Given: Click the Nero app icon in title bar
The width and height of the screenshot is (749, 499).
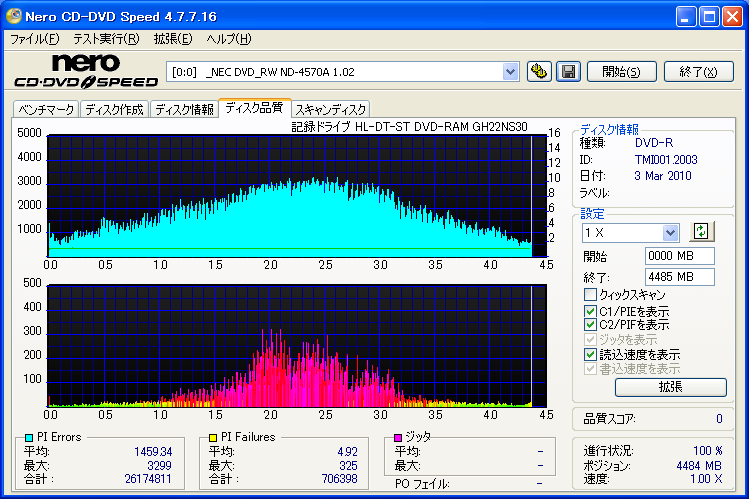Looking at the screenshot, I should 14,16.
